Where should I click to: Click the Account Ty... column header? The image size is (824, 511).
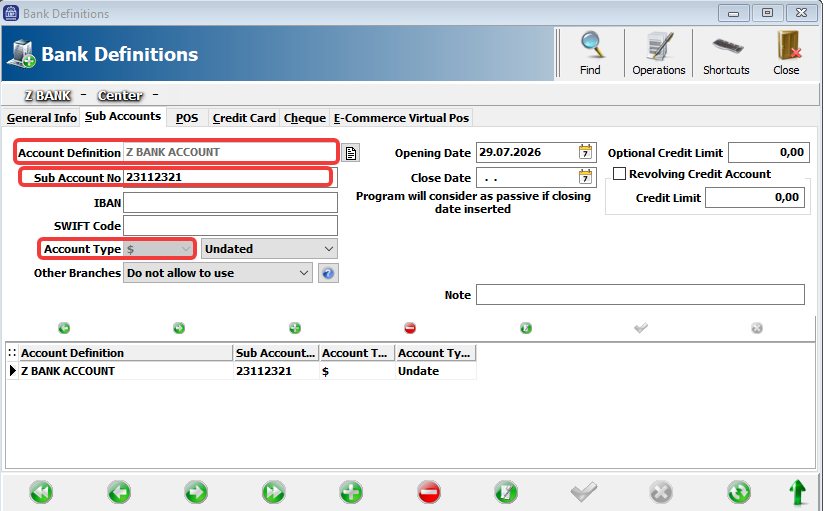point(435,353)
